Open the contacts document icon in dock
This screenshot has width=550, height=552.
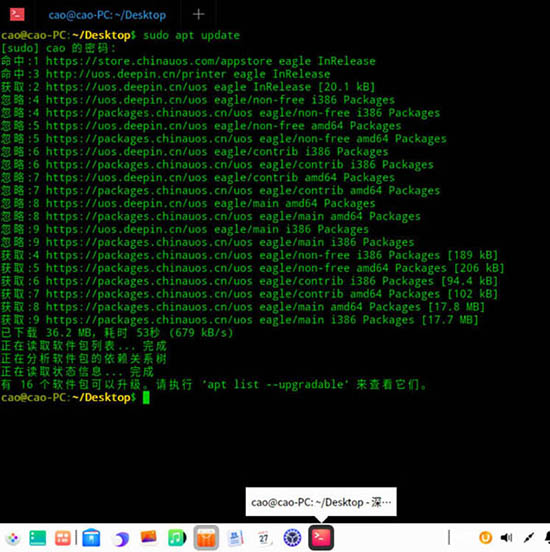click(235, 538)
